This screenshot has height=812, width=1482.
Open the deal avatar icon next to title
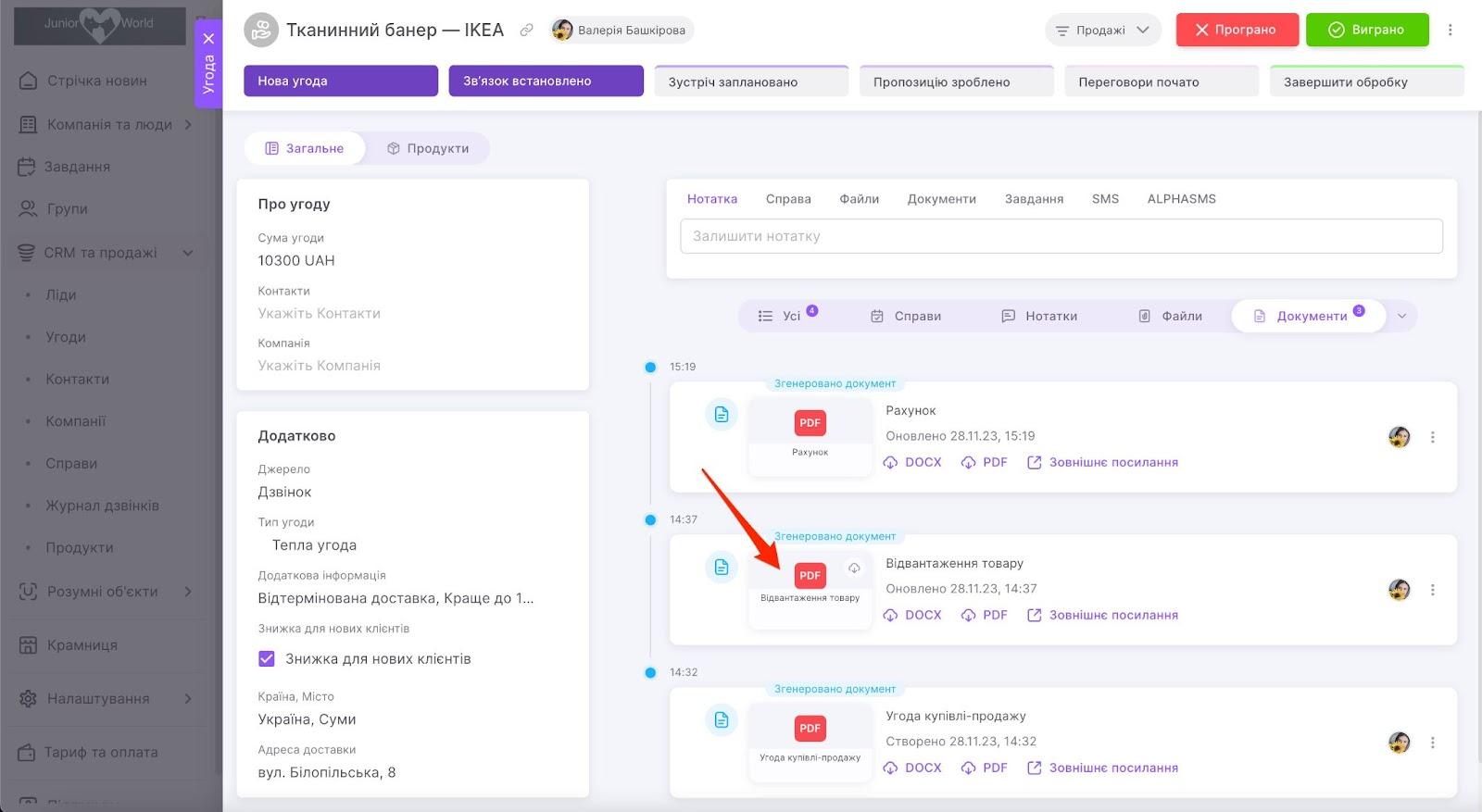(262, 30)
